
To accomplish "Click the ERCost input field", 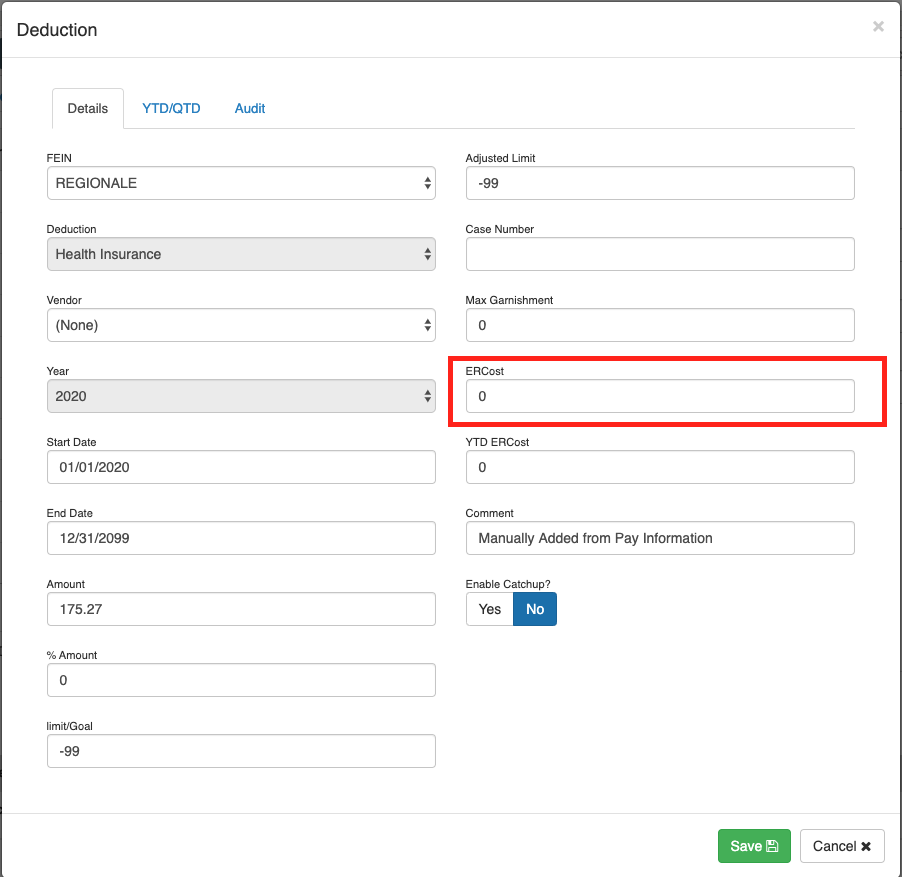I will pos(660,396).
